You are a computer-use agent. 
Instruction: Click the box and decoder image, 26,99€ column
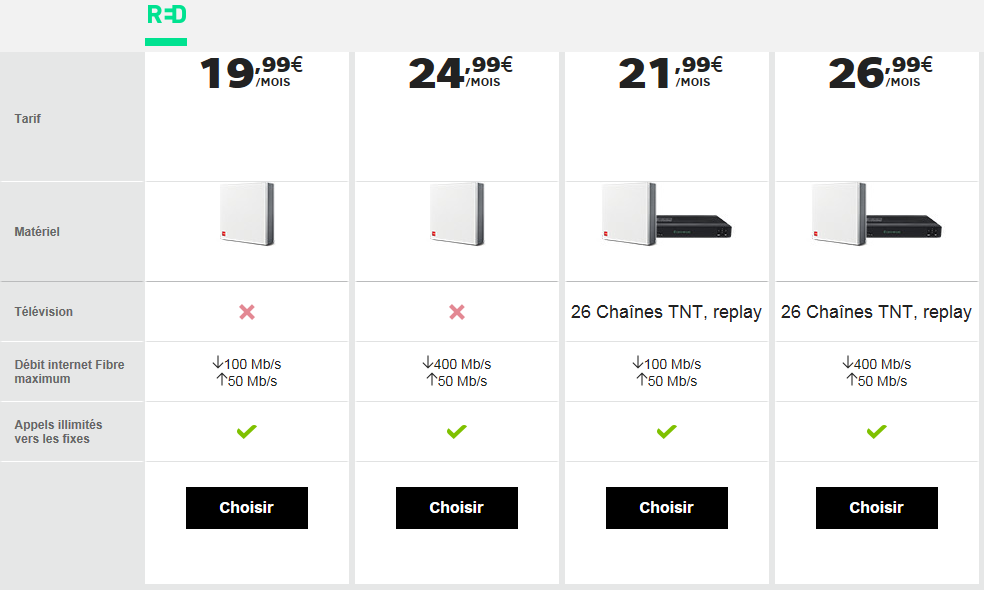(x=877, y=215)
